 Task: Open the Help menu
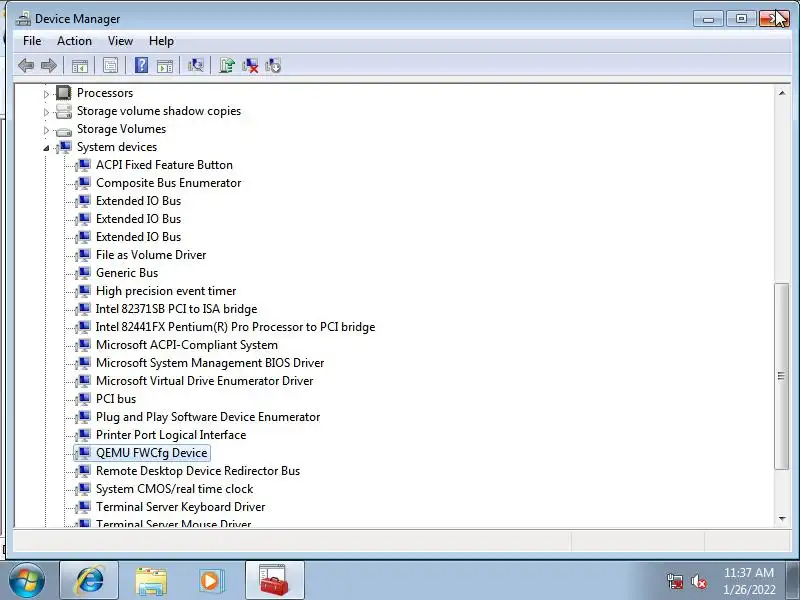pos(161,41)
